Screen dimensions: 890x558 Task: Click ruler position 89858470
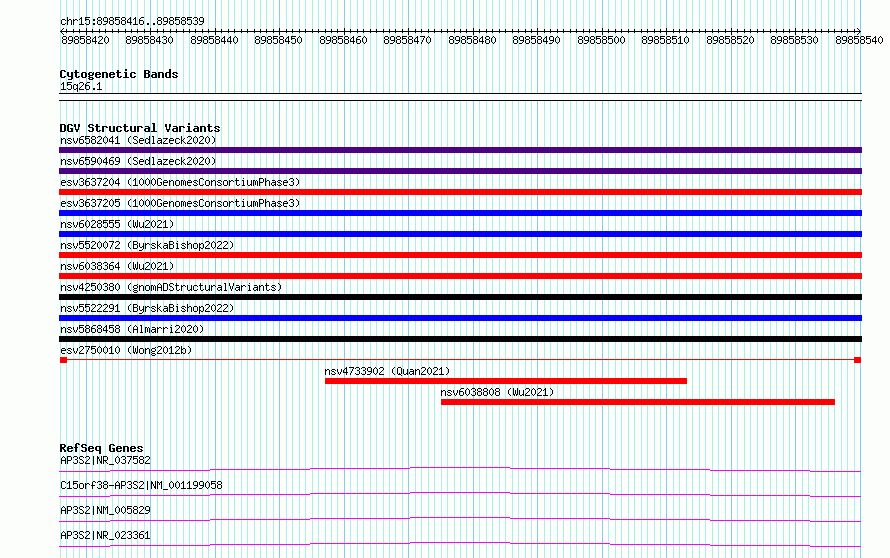pos(407,40)
